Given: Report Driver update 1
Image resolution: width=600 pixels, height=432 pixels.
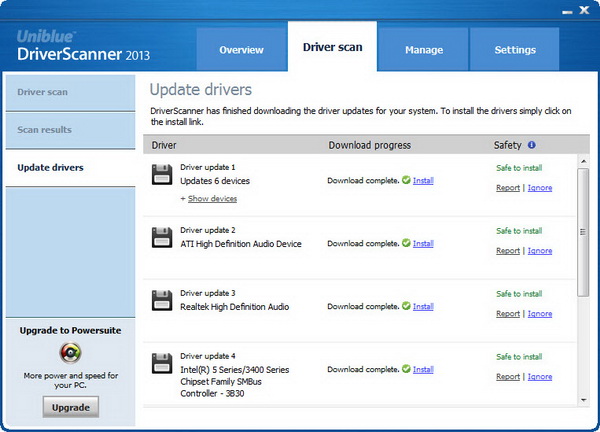Looking at the screenshot, I should (508, 188).
